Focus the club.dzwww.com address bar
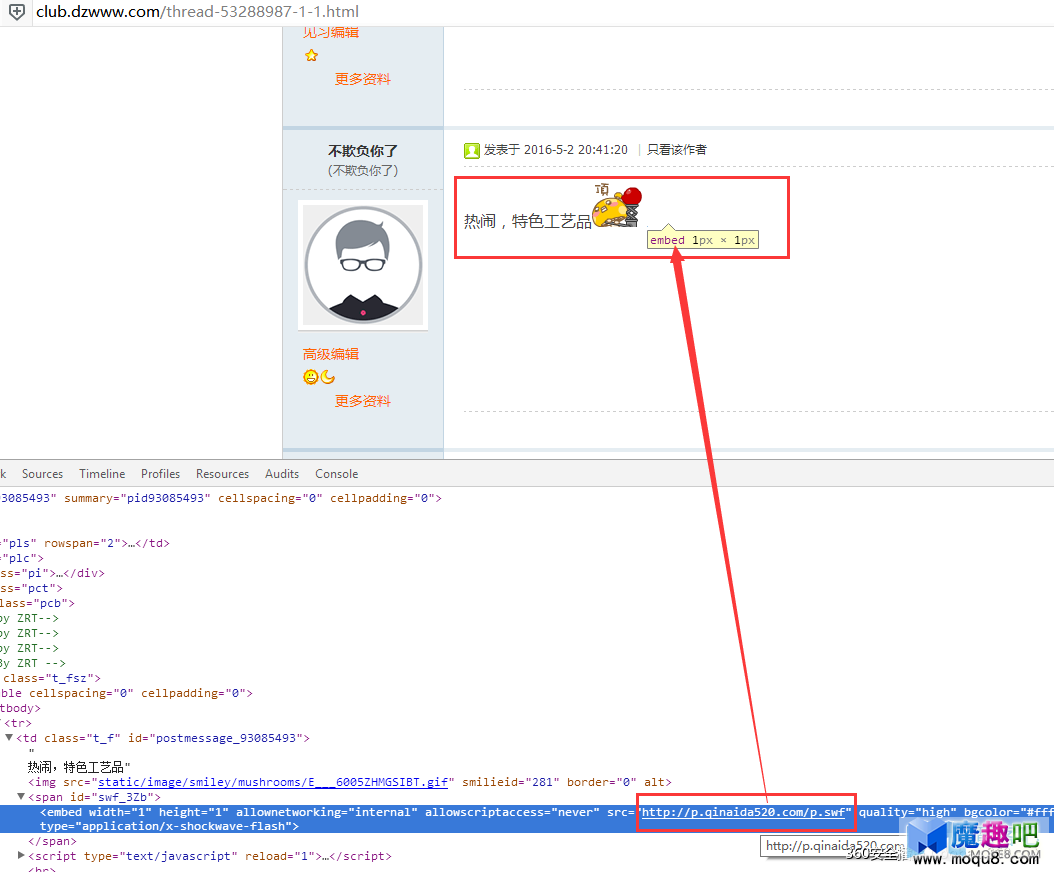Image resolution: width=1054 pixels, height=872 pixels. coord(198,12)
